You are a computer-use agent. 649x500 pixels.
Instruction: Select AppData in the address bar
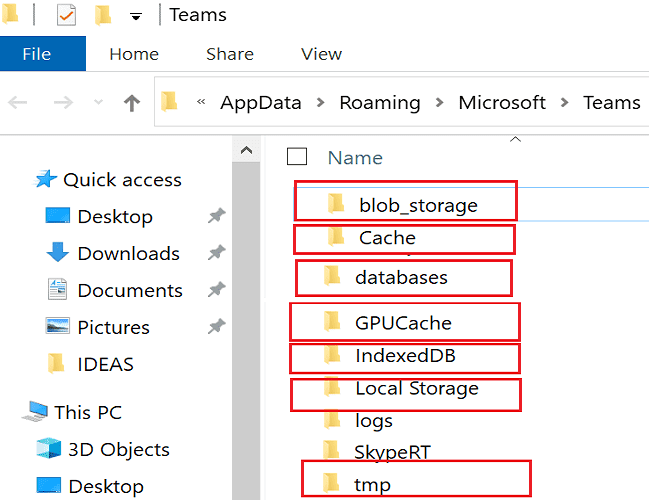(x=261, y=103)
